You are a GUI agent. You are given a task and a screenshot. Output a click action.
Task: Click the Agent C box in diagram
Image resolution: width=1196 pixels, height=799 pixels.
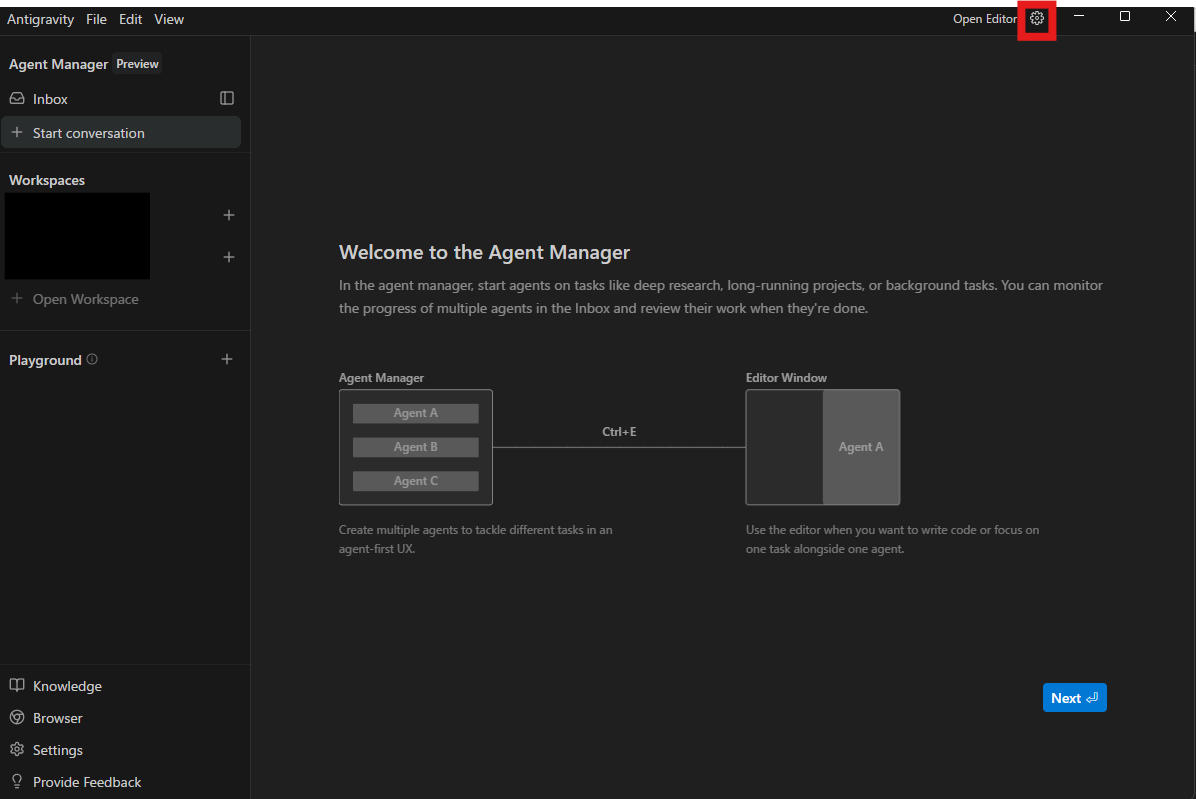[x=416, y=481]
